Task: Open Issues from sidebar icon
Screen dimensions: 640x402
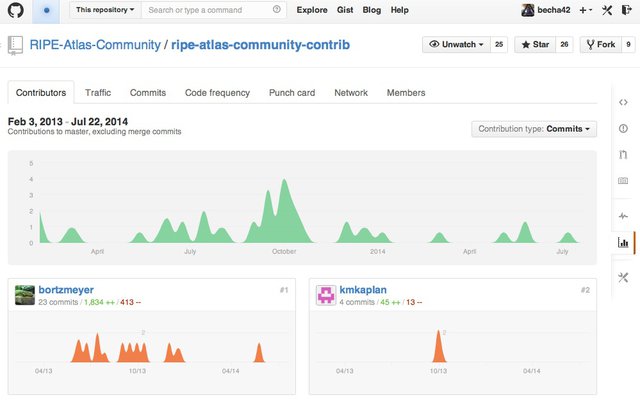Action: coord(623,129)
